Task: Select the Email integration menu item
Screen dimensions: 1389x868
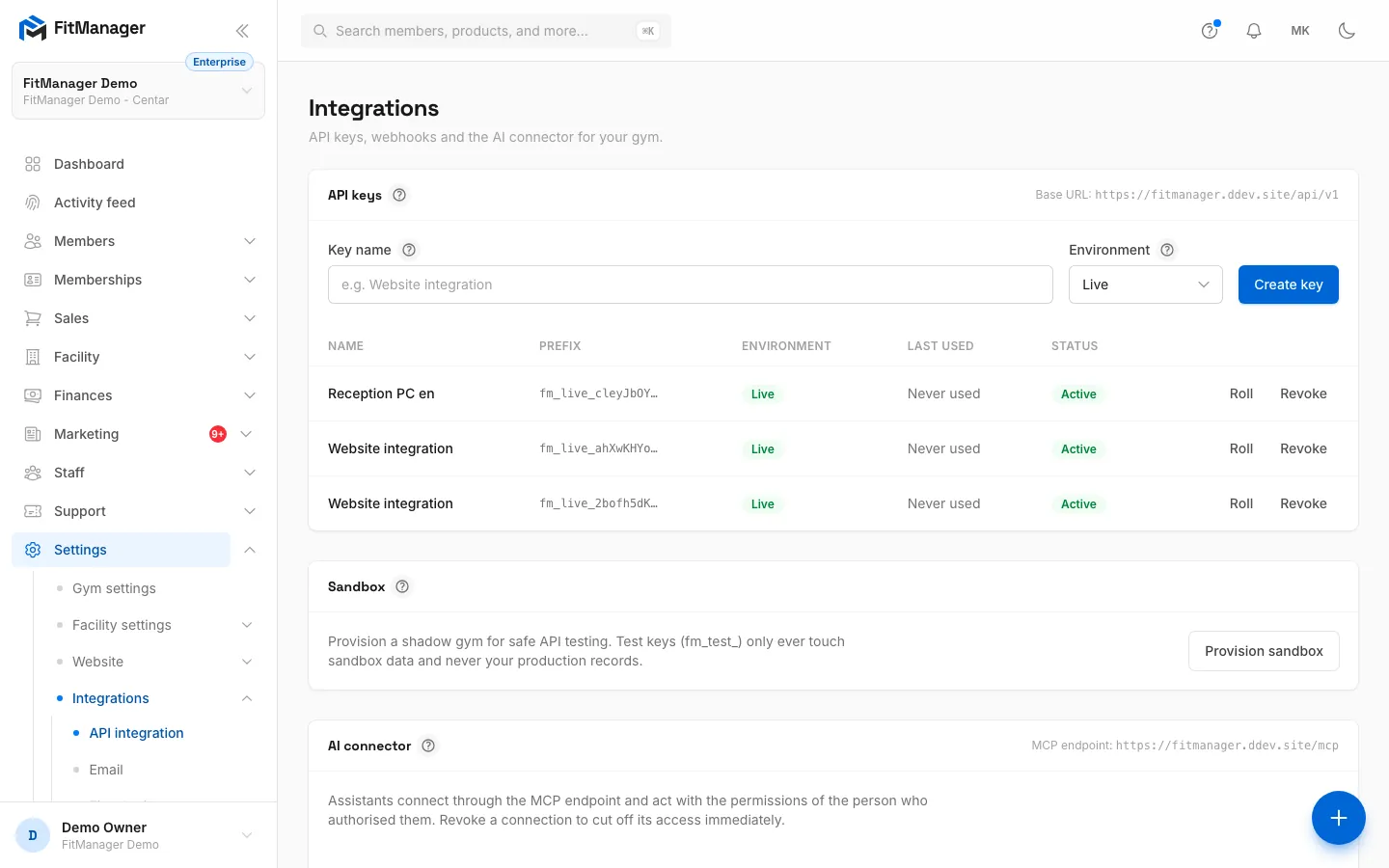Action: pos(106,770)
